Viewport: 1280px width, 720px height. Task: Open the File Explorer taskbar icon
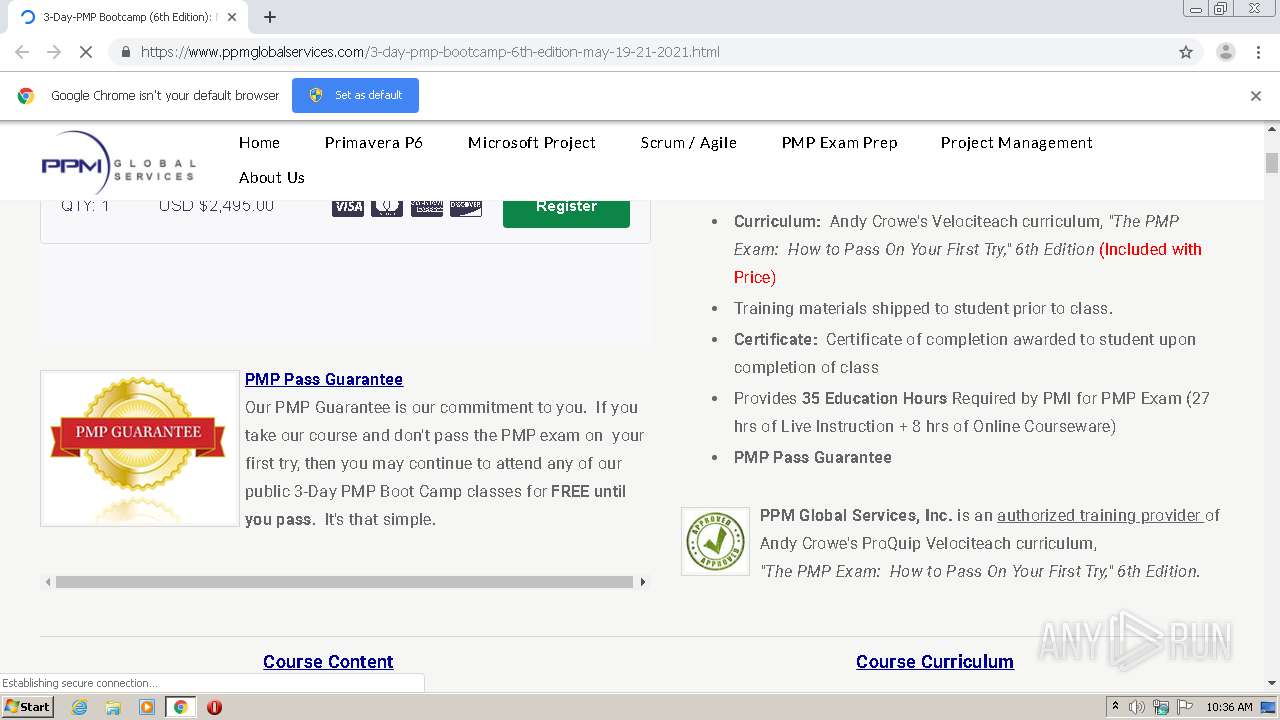tap(113, 707)
